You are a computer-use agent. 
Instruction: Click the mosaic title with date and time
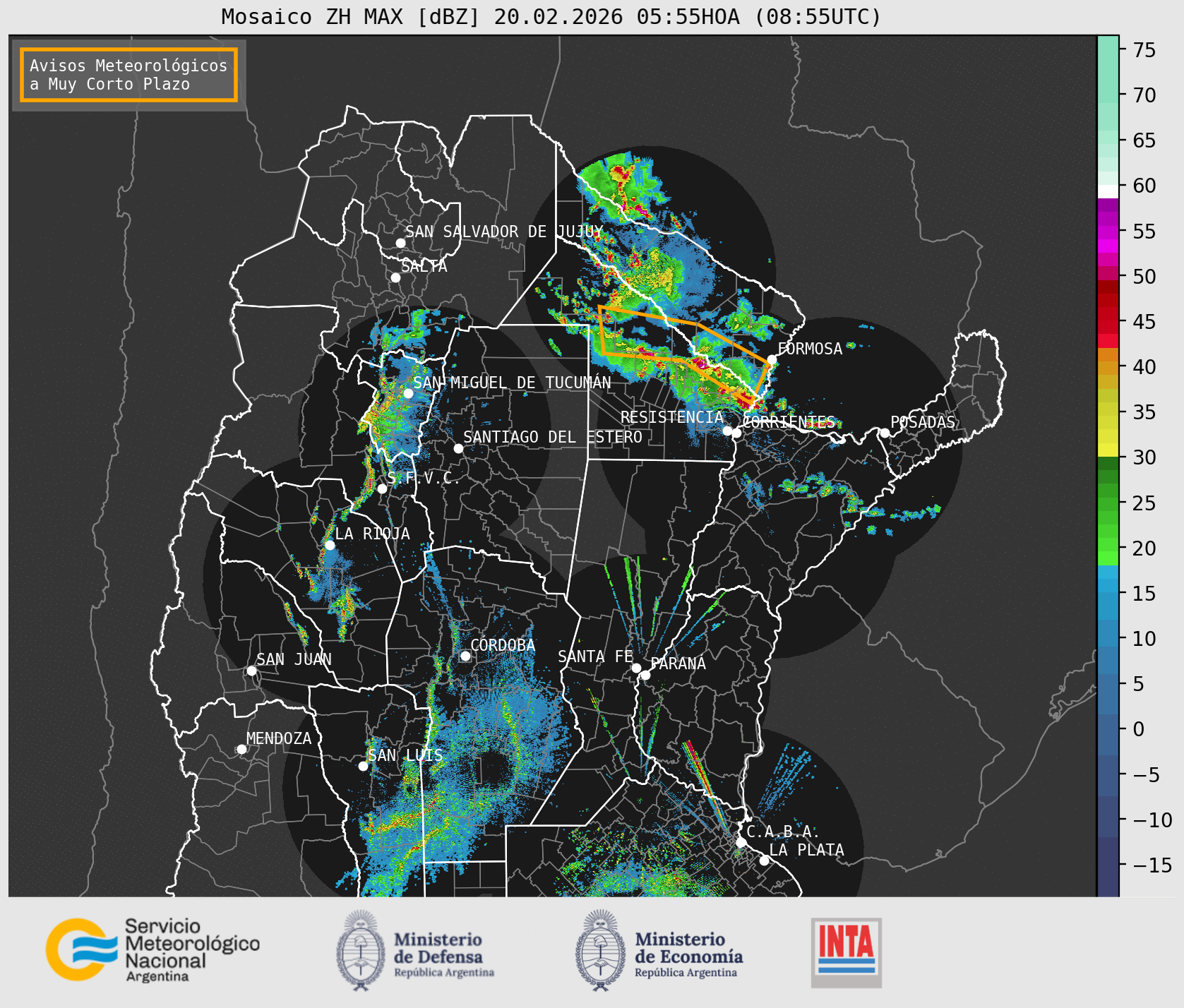(551, 16)
